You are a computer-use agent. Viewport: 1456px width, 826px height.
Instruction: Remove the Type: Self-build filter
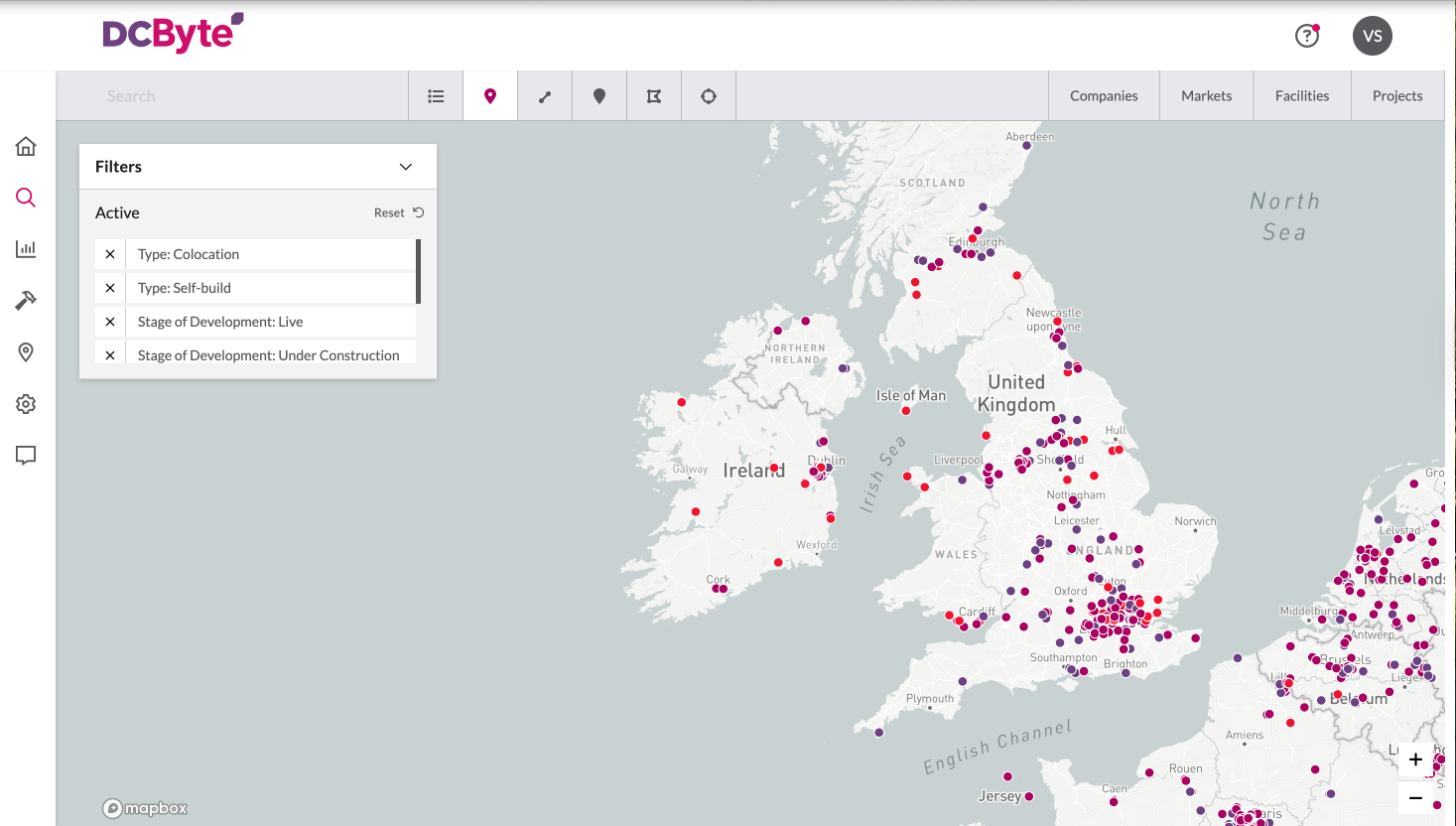point(110,288)
